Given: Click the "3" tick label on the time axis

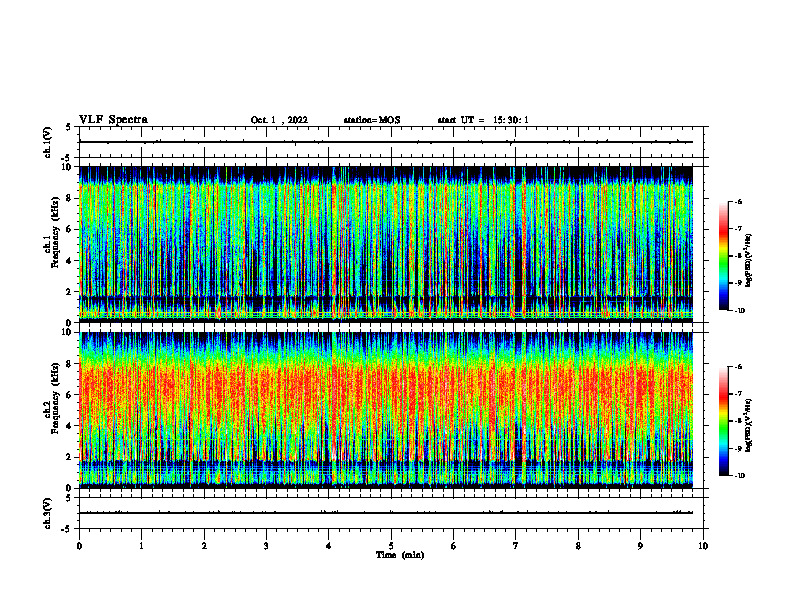Looking at the screenshot, I should click(266, 546).
